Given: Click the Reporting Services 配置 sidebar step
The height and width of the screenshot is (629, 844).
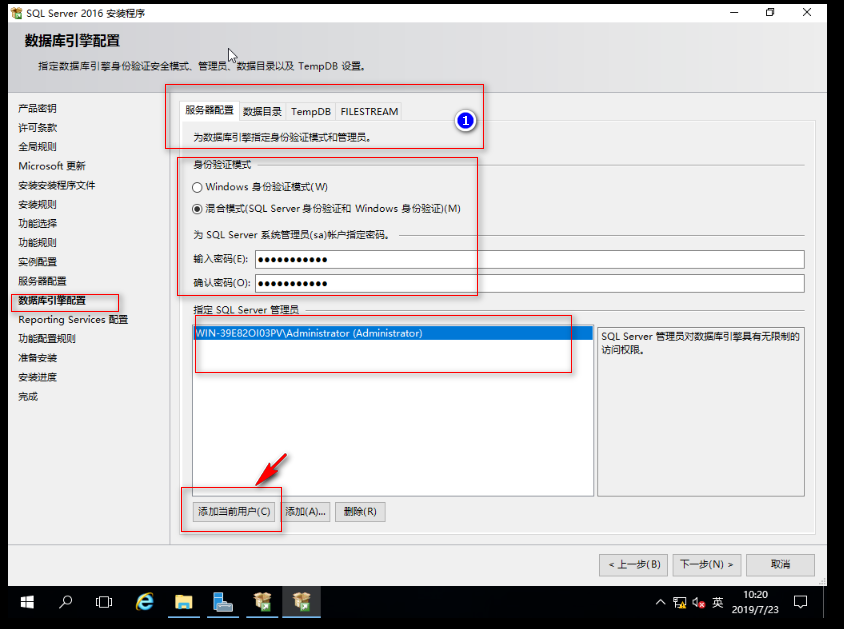Looking at the screenshot, I should tap(73, 320).
